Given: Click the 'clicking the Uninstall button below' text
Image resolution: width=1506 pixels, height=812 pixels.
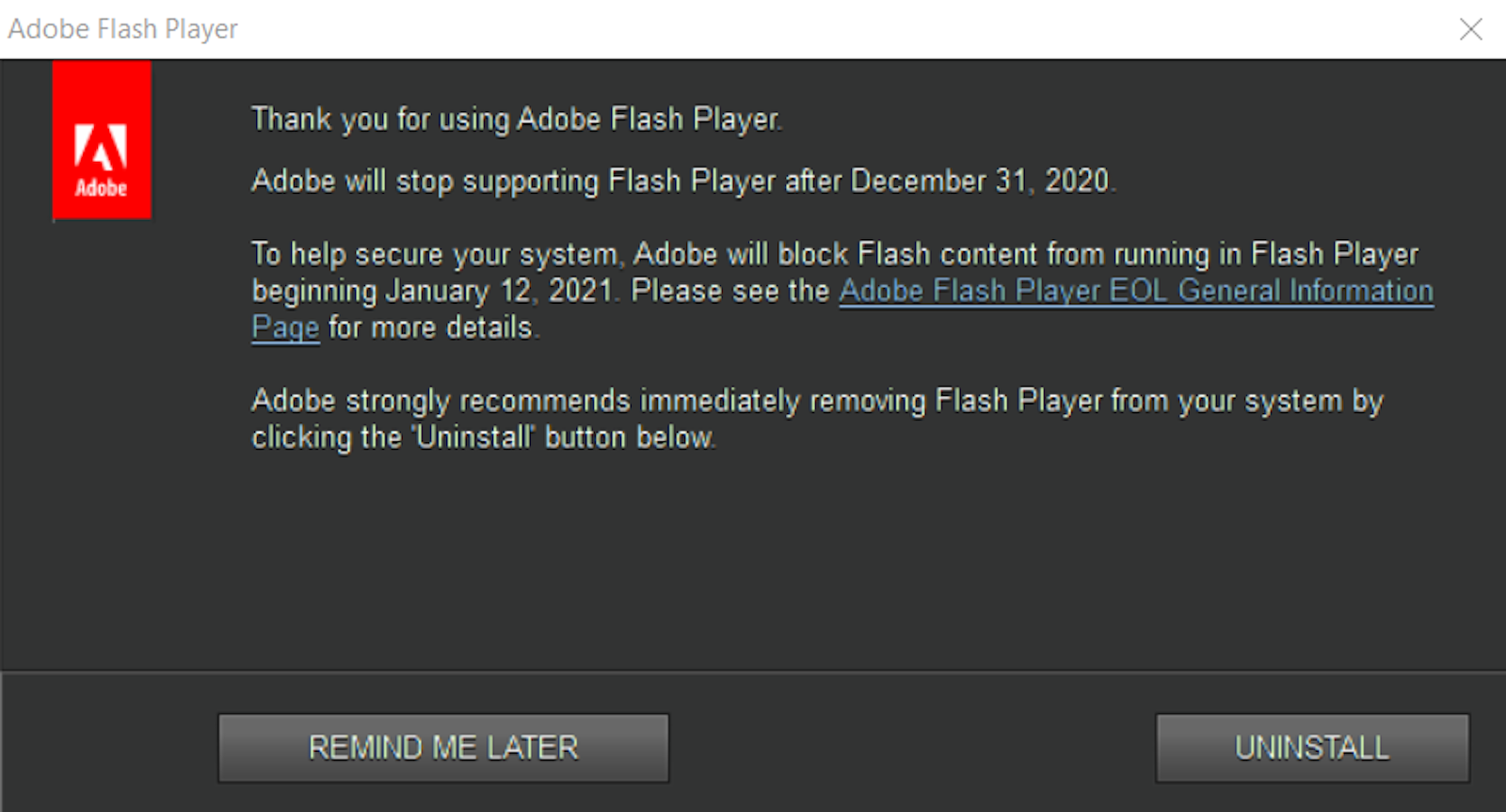Looking at the screenshot, I should pos(483,438).
